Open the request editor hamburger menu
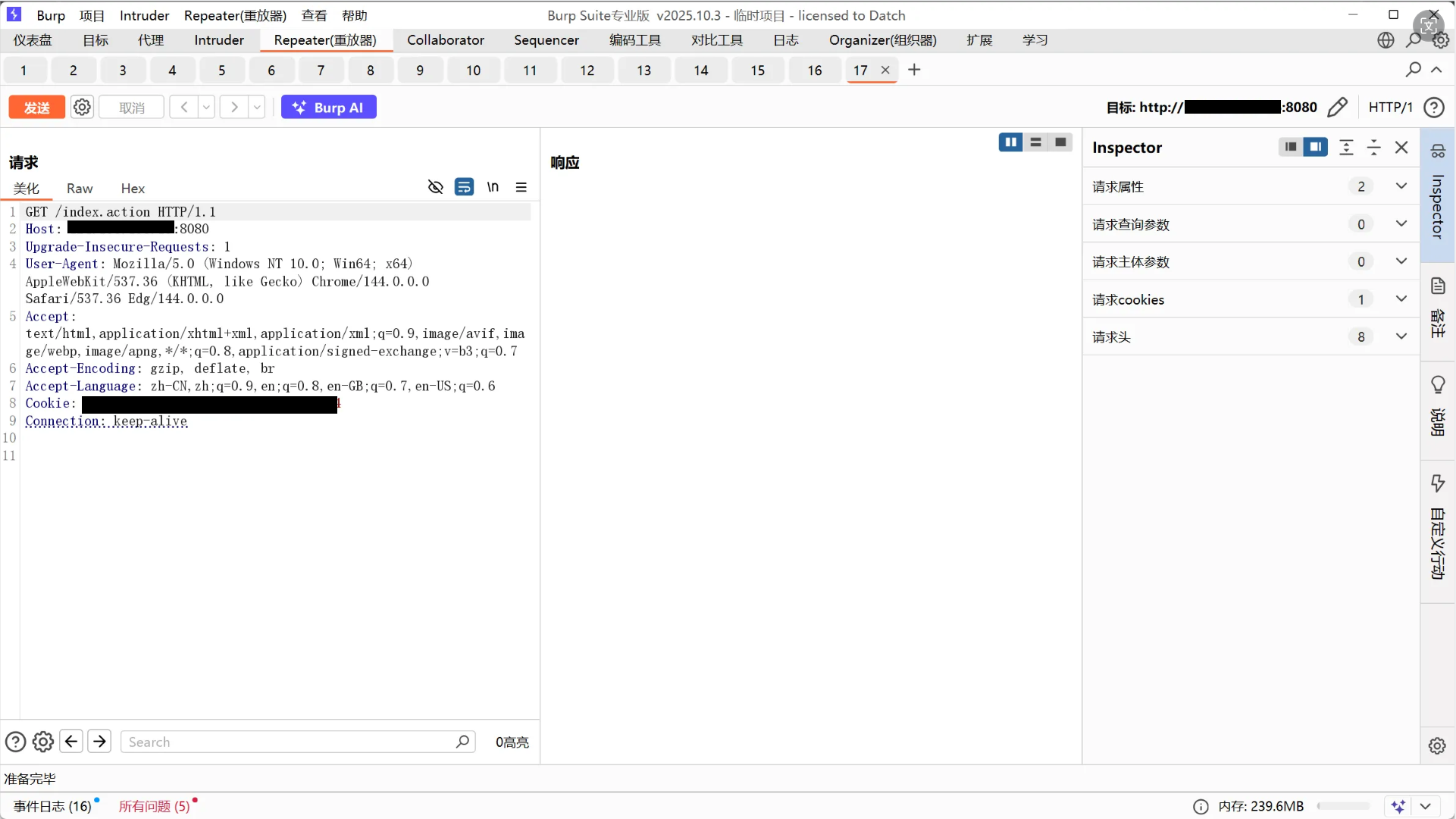 tap(521, 187)
